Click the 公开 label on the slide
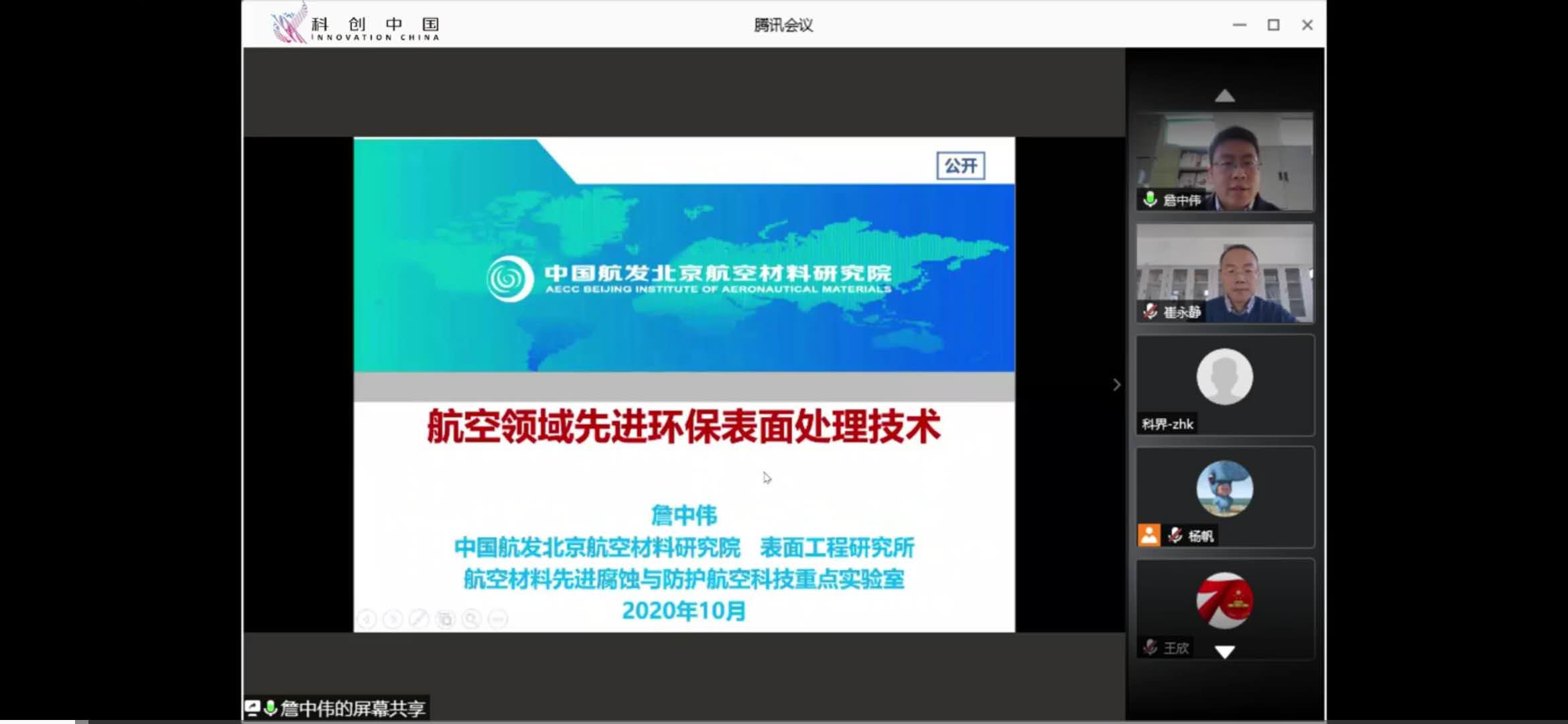Viewport: 1568px width, 724px height. [x=960, y=166]
